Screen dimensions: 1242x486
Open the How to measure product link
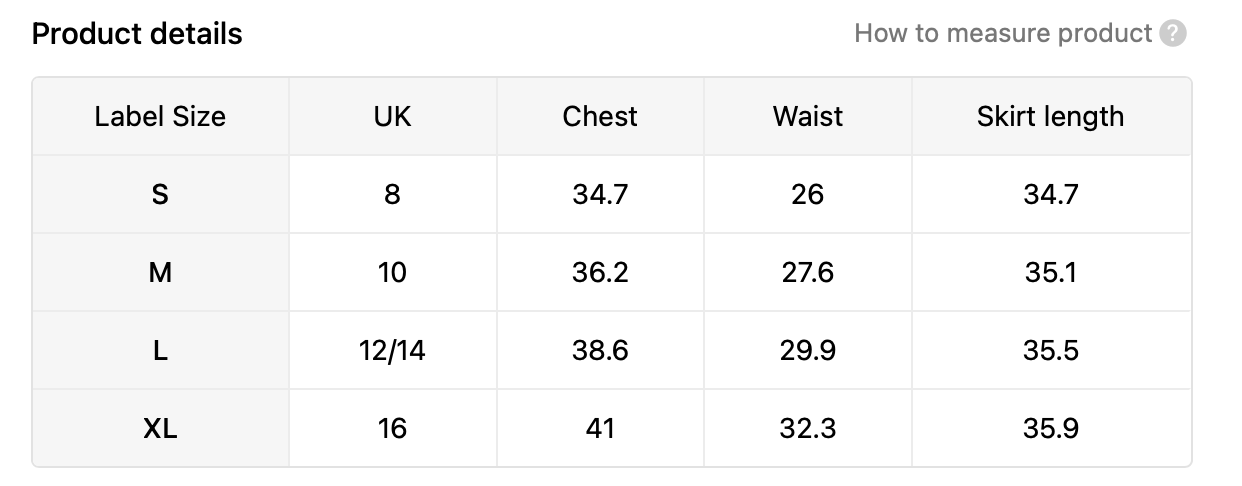coord(1003,34)
